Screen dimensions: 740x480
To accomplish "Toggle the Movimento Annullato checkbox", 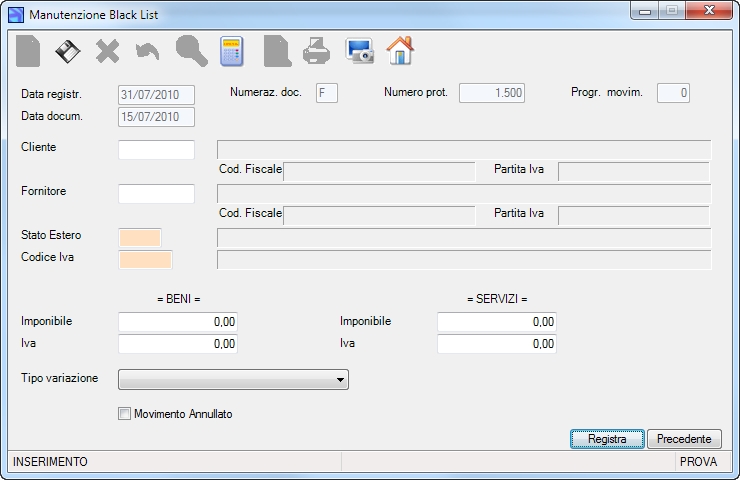I will tap(124, 414).
